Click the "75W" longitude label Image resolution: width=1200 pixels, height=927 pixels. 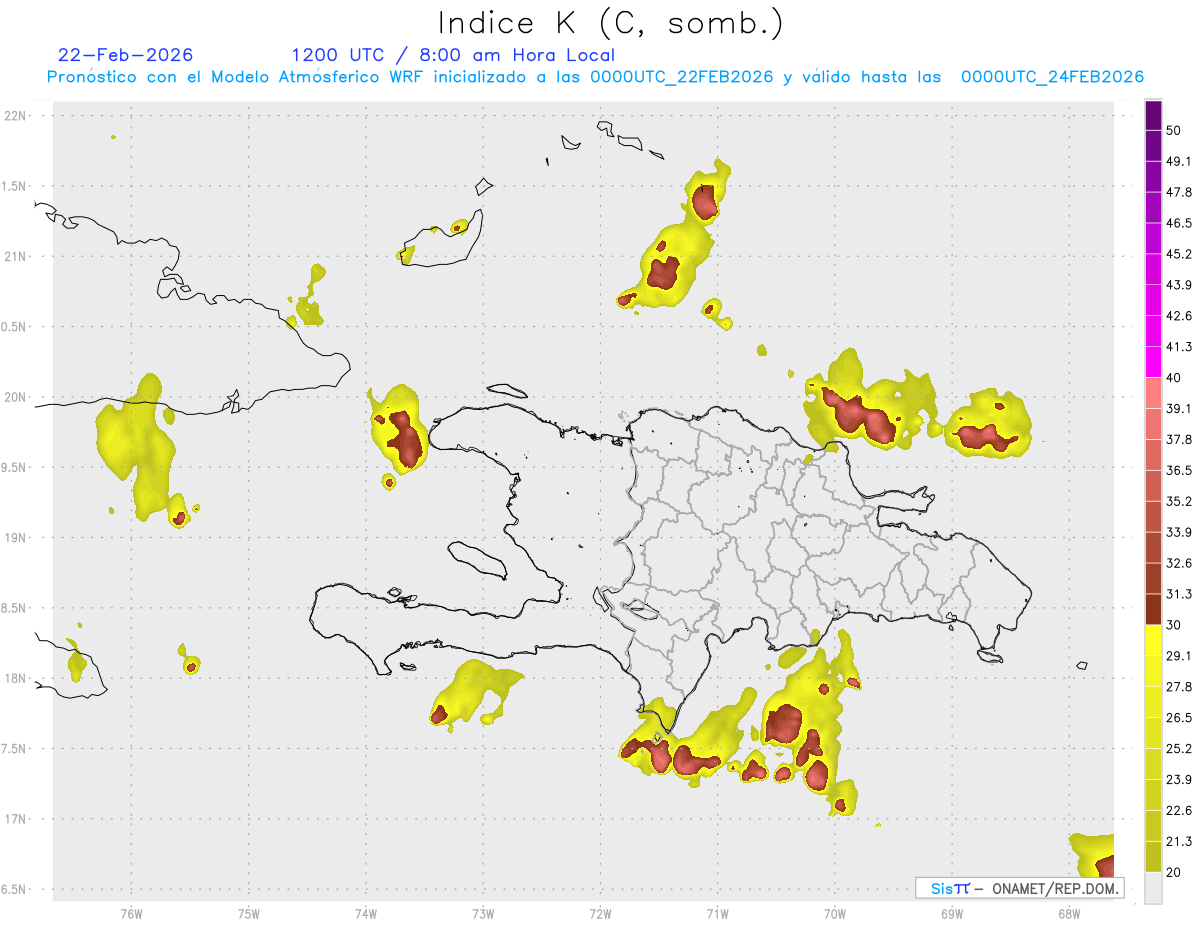click(x=249, y=913)
